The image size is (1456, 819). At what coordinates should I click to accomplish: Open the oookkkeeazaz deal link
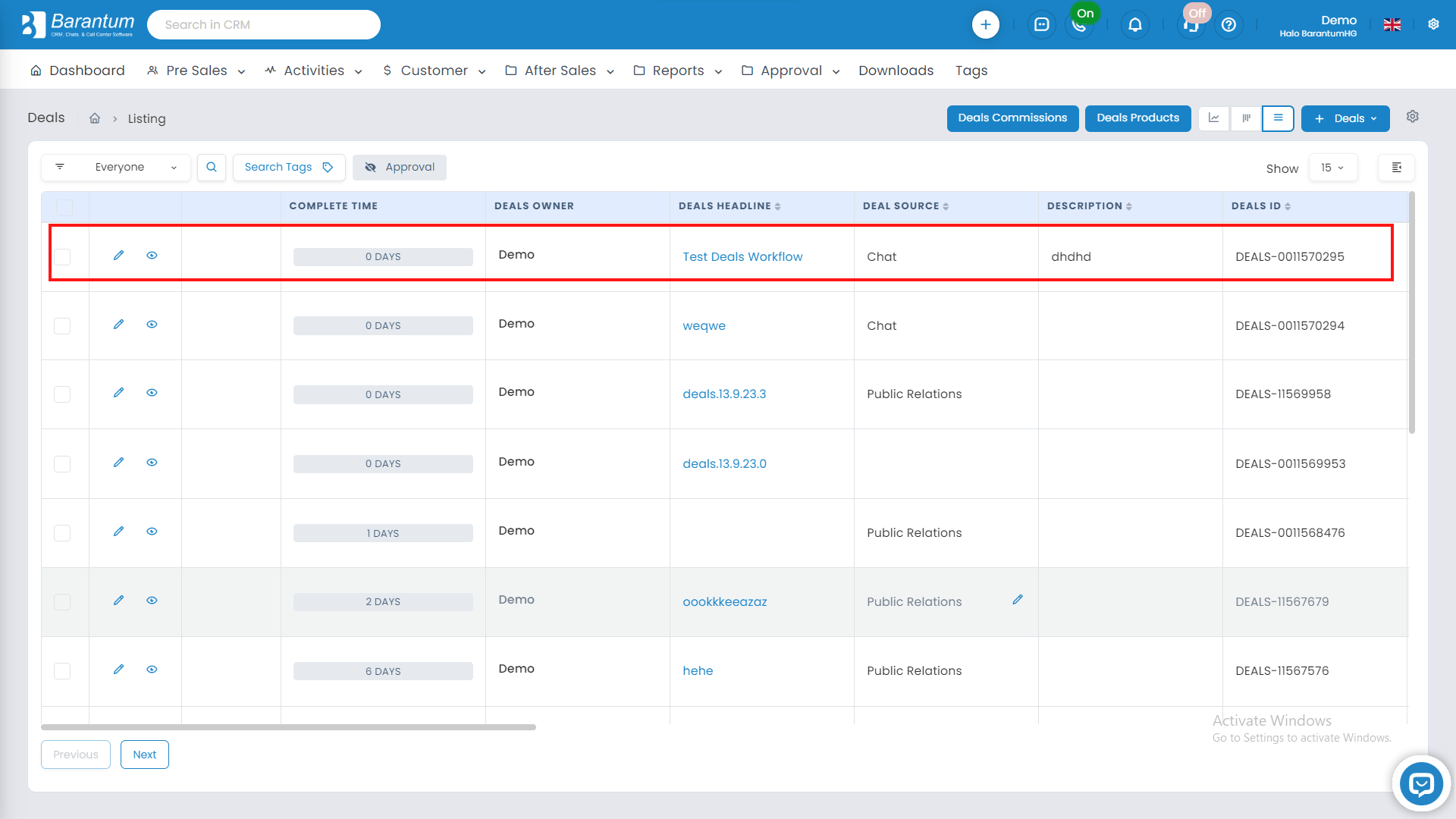(724, 602)
